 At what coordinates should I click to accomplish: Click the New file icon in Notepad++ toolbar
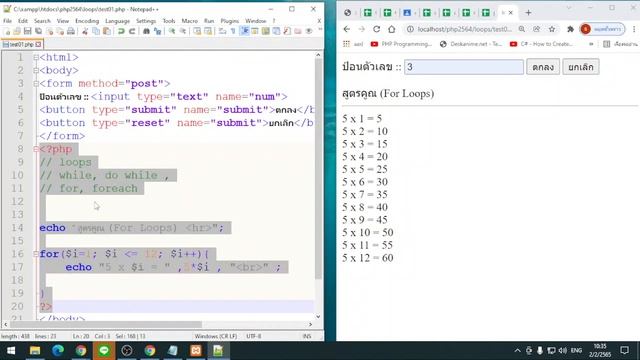[7, 31]
